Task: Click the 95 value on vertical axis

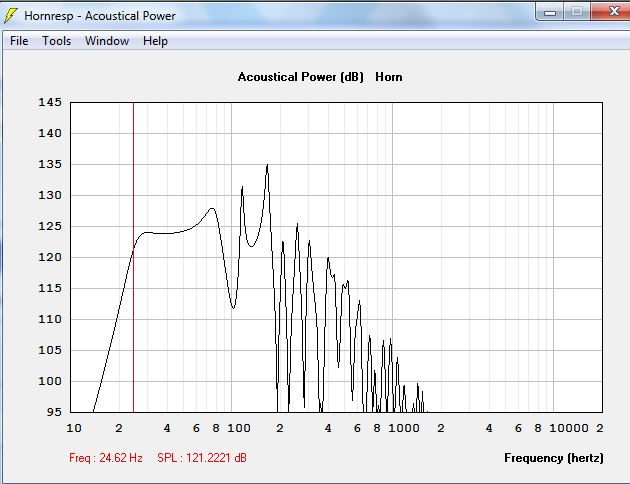Action: (x=54, y=412)
